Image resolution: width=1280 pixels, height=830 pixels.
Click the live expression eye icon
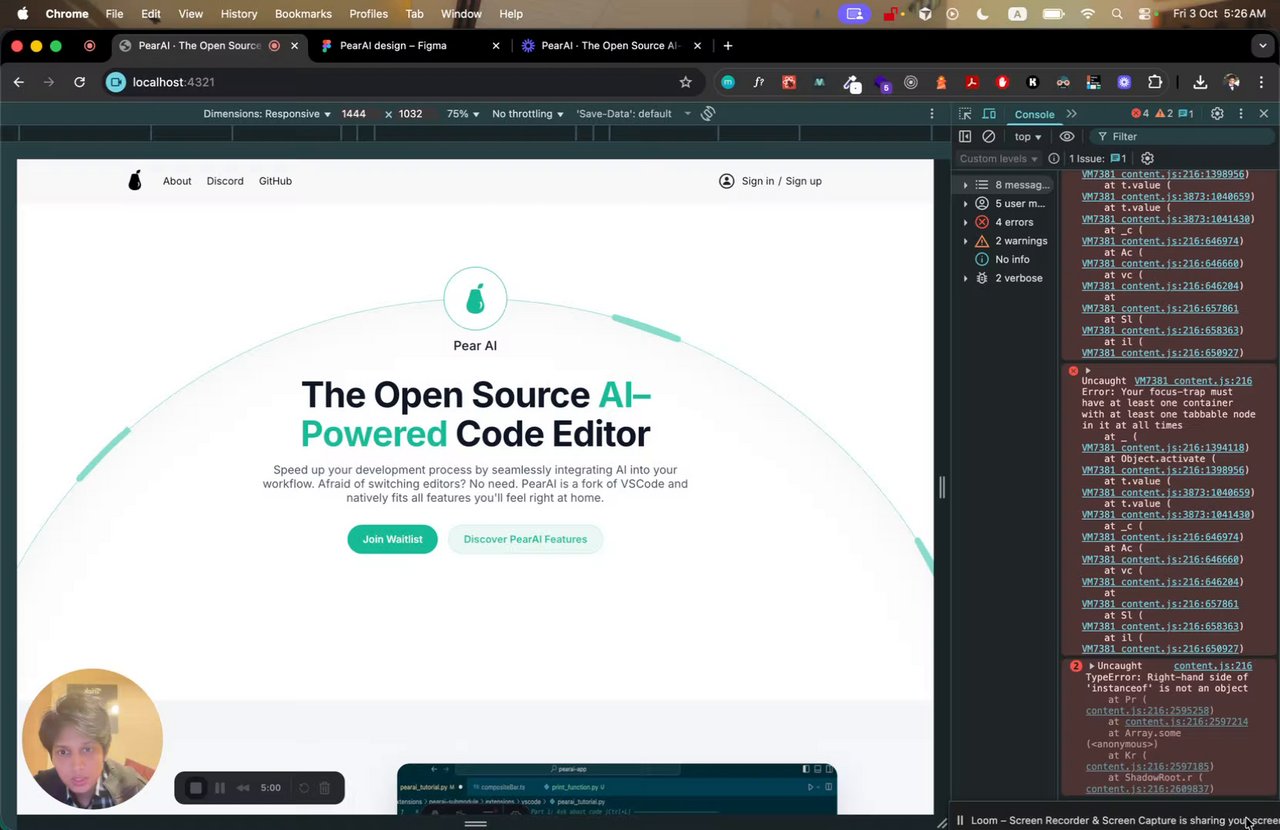tap(1067, 136)
